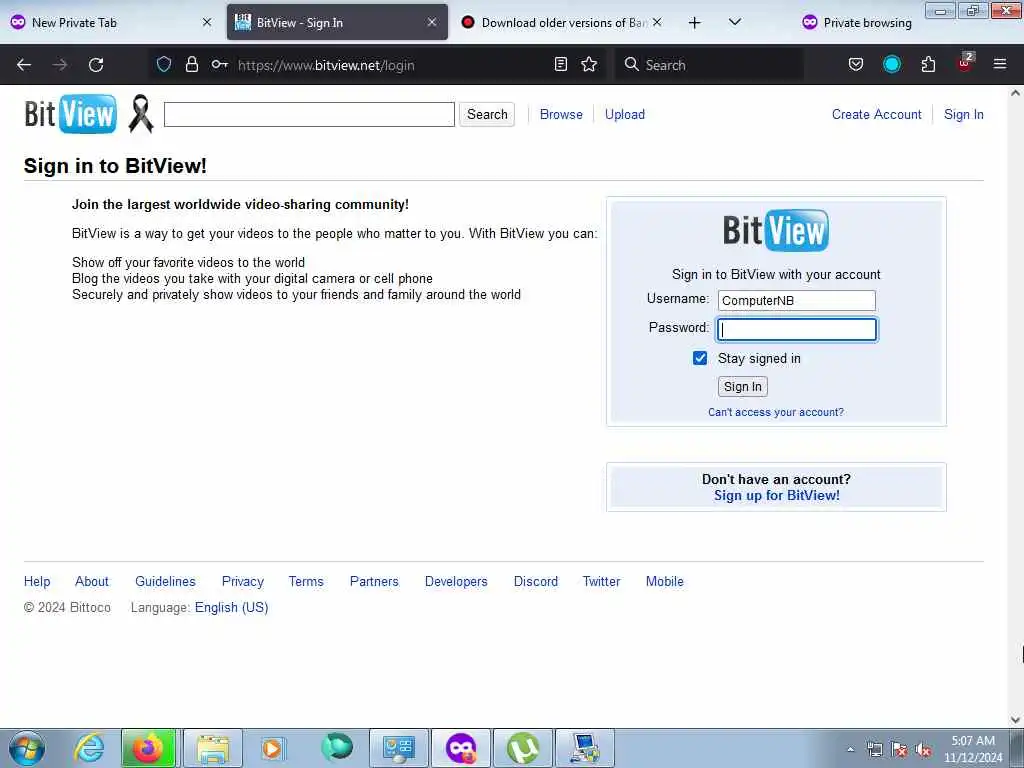
Task: Open the Partners footer link
Action: 374,581
